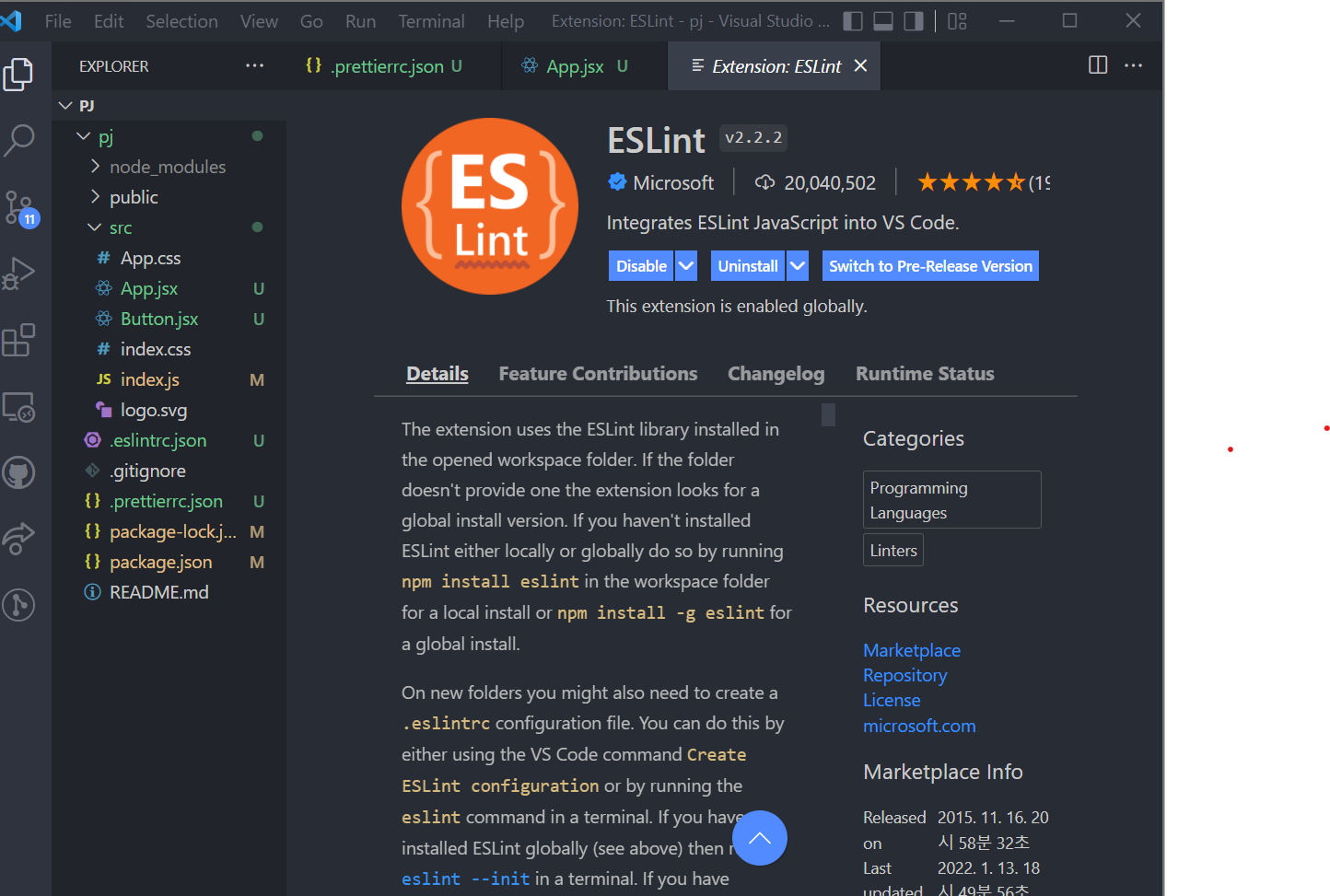This screenshot has width=1330, height=896.
Task: Open the Explorer view in activity bar
Action: coord(18,75)
